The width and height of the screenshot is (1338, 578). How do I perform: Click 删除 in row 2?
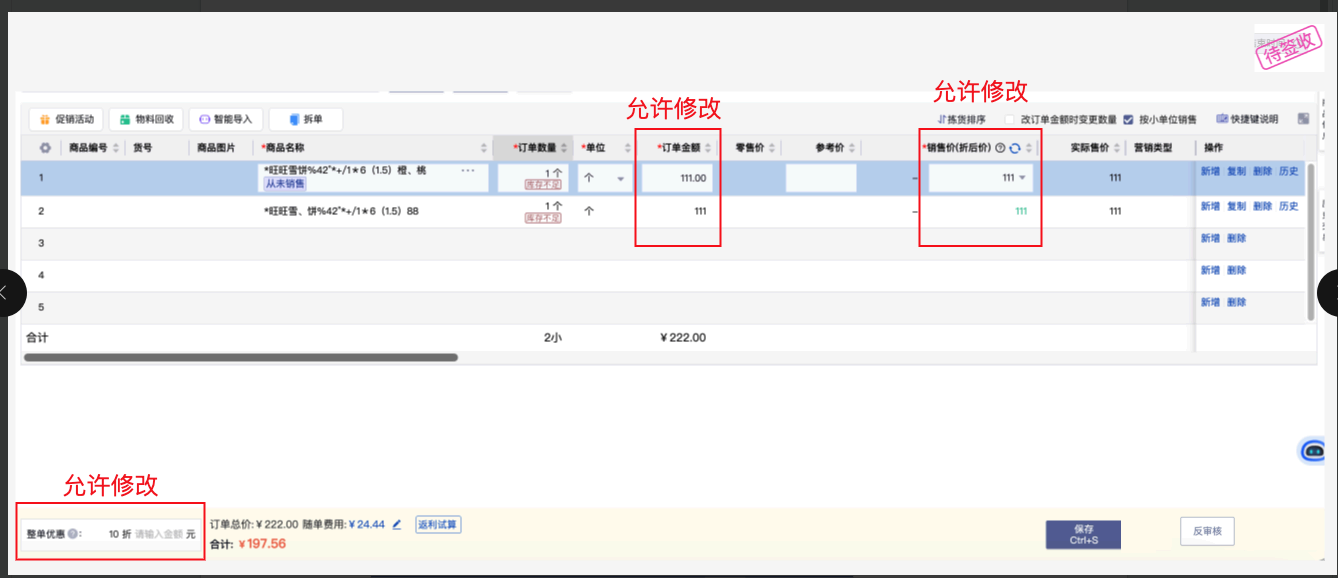[x=1262, y=206]
